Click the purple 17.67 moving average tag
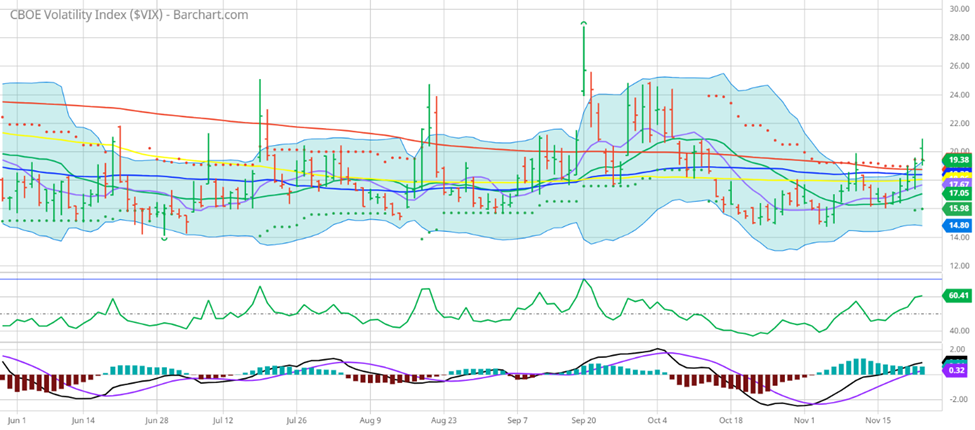 click(957, 184)
